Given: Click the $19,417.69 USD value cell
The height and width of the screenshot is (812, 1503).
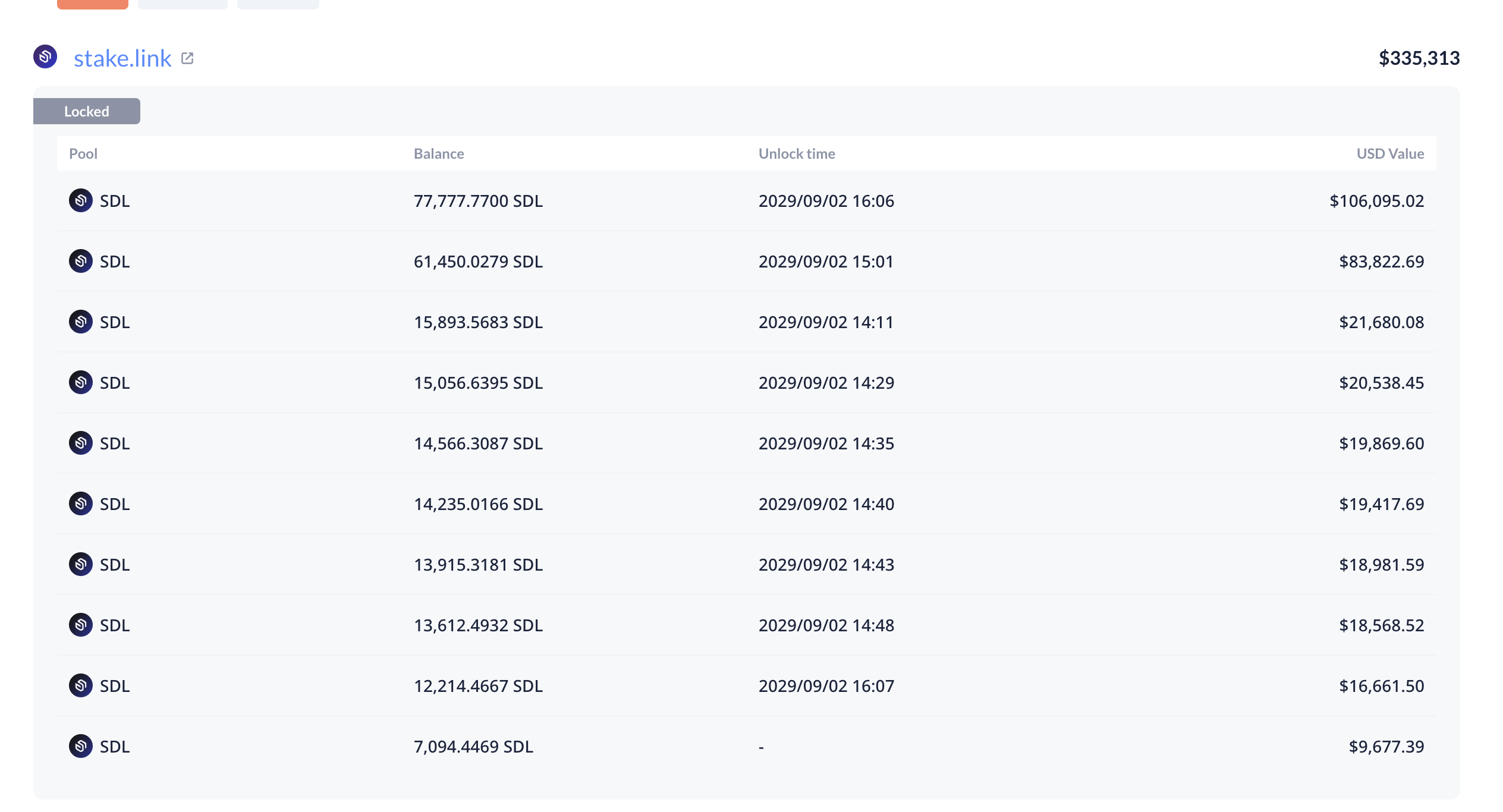Looking at the screenshot, I should (1381, 504).
